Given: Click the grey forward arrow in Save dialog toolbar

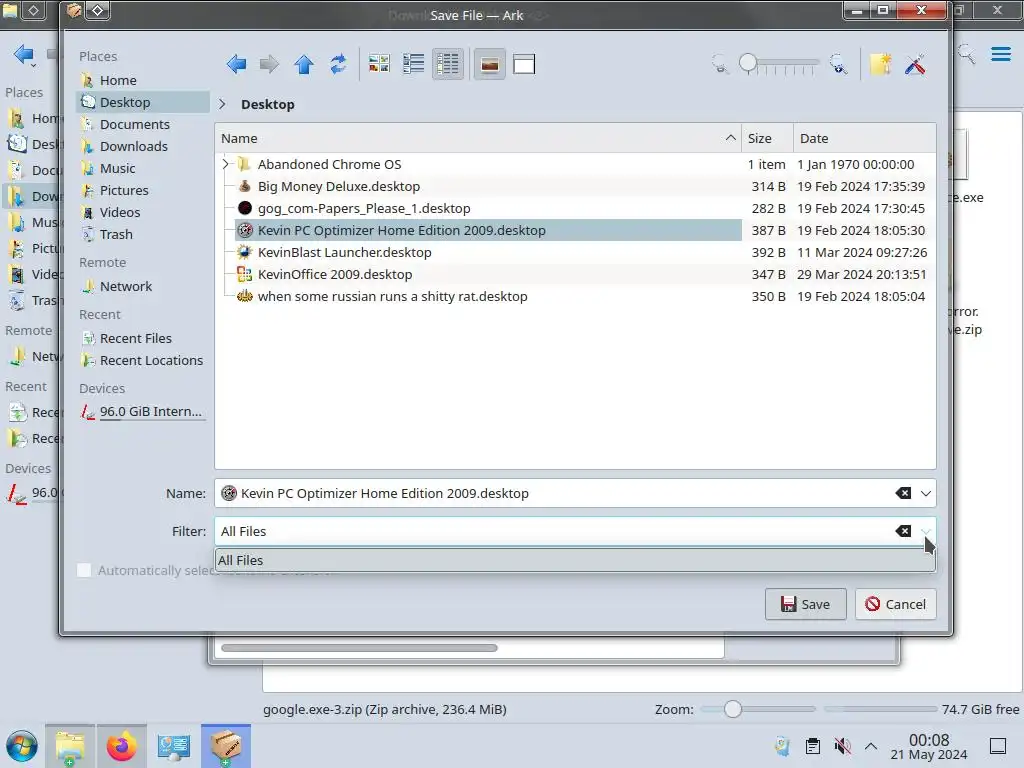Looking at the screenshot, I should tap(269, 64).
